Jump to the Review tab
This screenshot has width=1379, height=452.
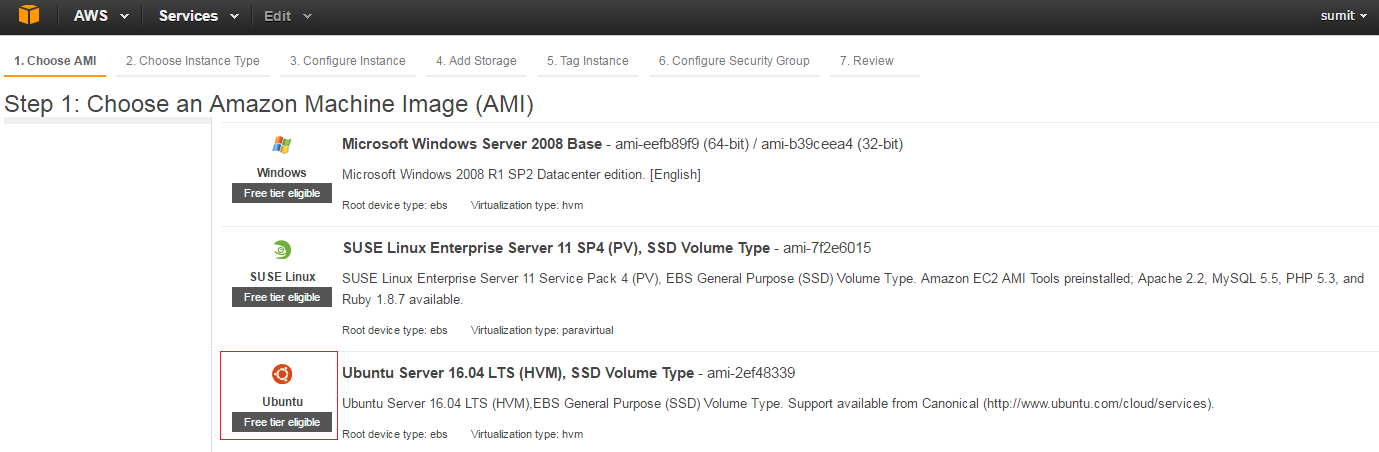[x=867, y=61]
